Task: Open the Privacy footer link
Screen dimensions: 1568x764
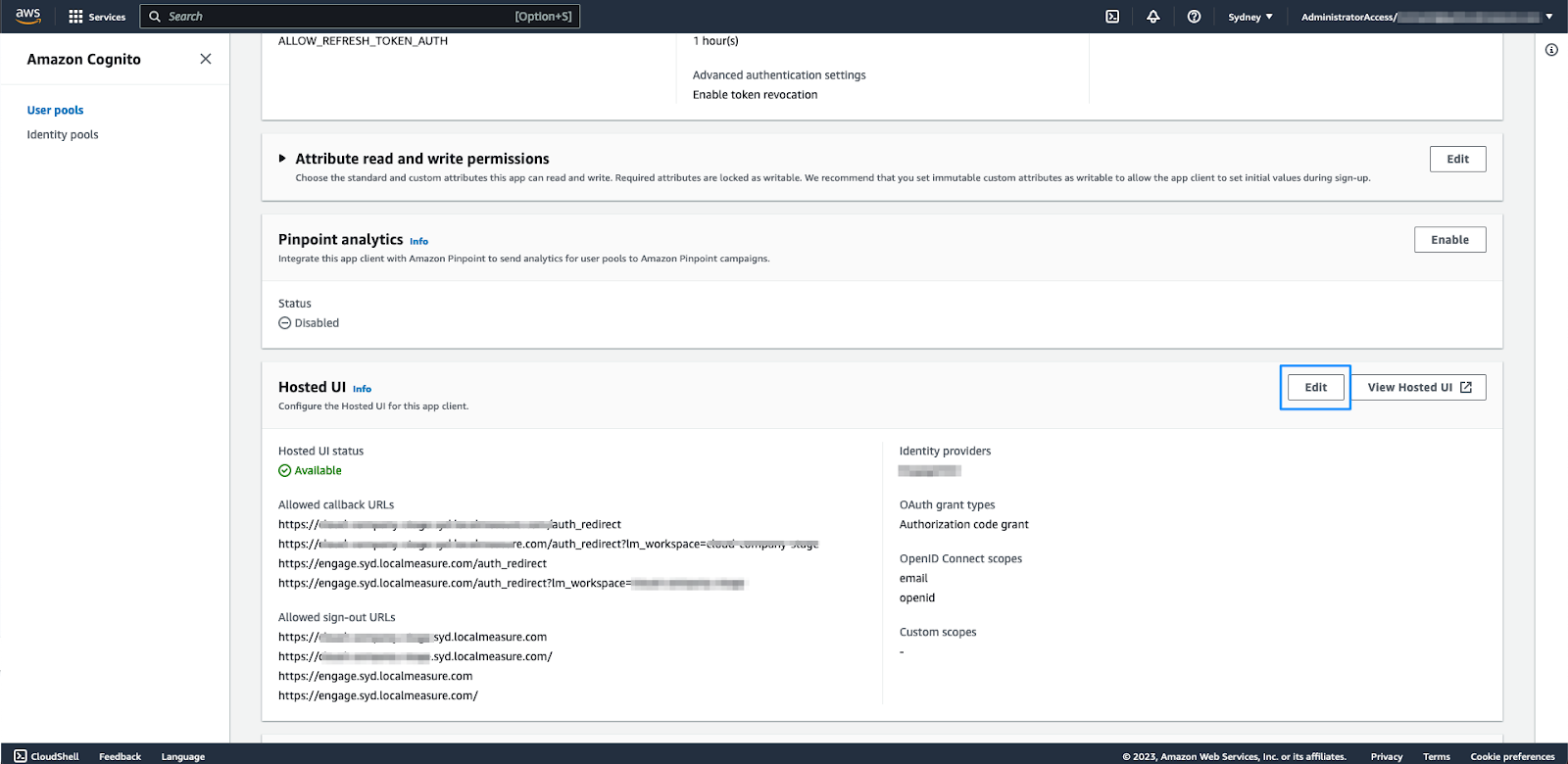Action: (1387, 756)
